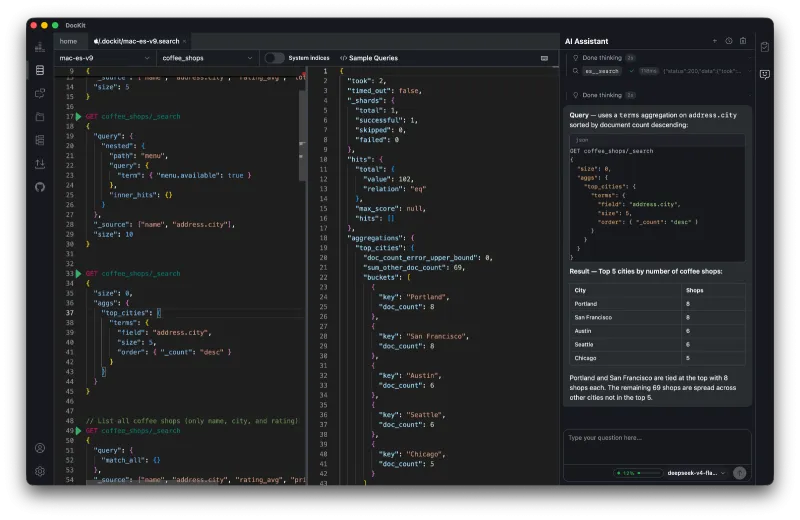The image size is (800, 520).
Task: Focus the Type your question here input
Action: [657, 445]
